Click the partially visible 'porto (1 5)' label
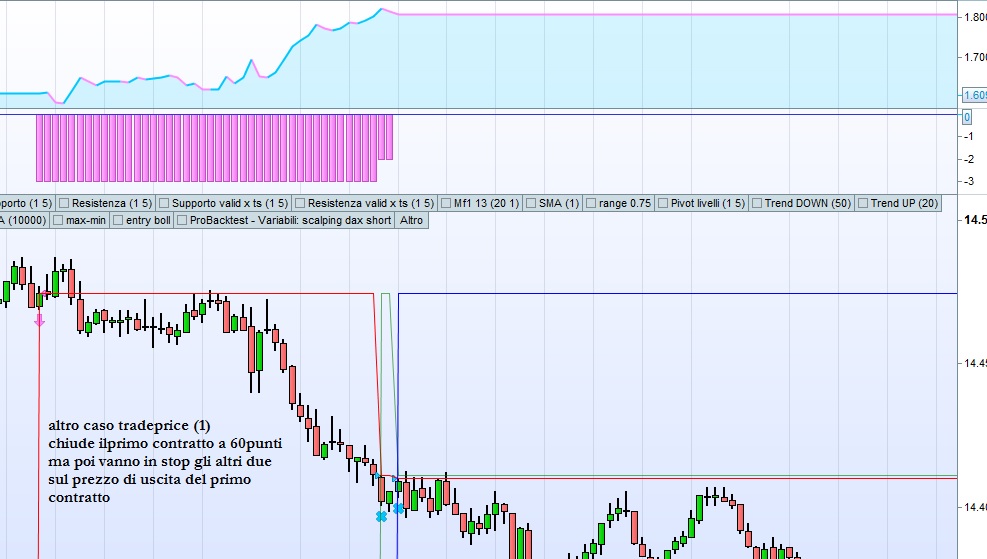The image size is (987, 559). 26,203
